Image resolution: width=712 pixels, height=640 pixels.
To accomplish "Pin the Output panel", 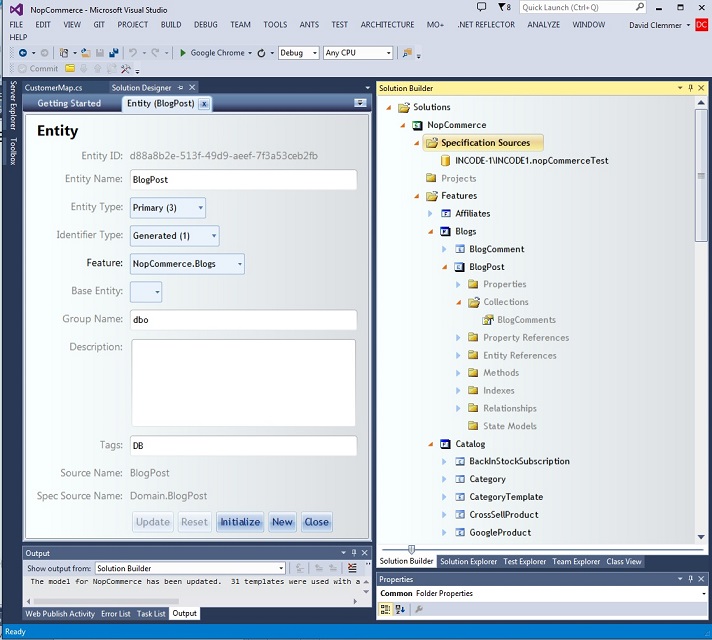I will [x=354, y=553].
